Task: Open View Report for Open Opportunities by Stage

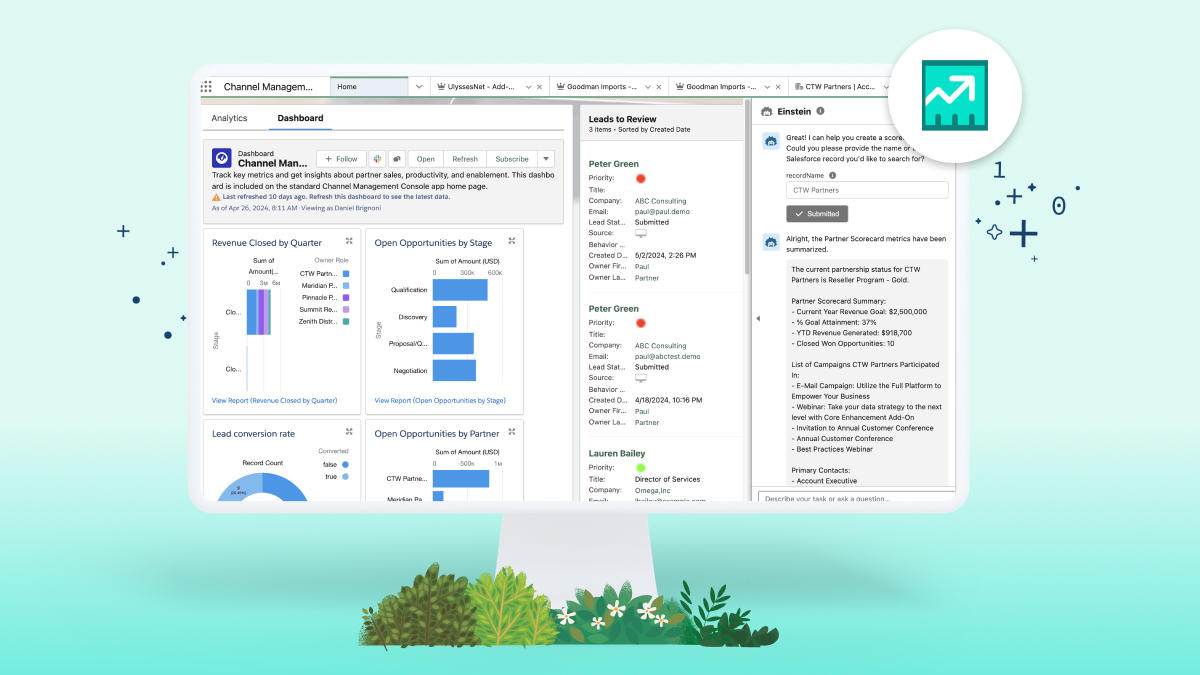Action: [438, 400]
